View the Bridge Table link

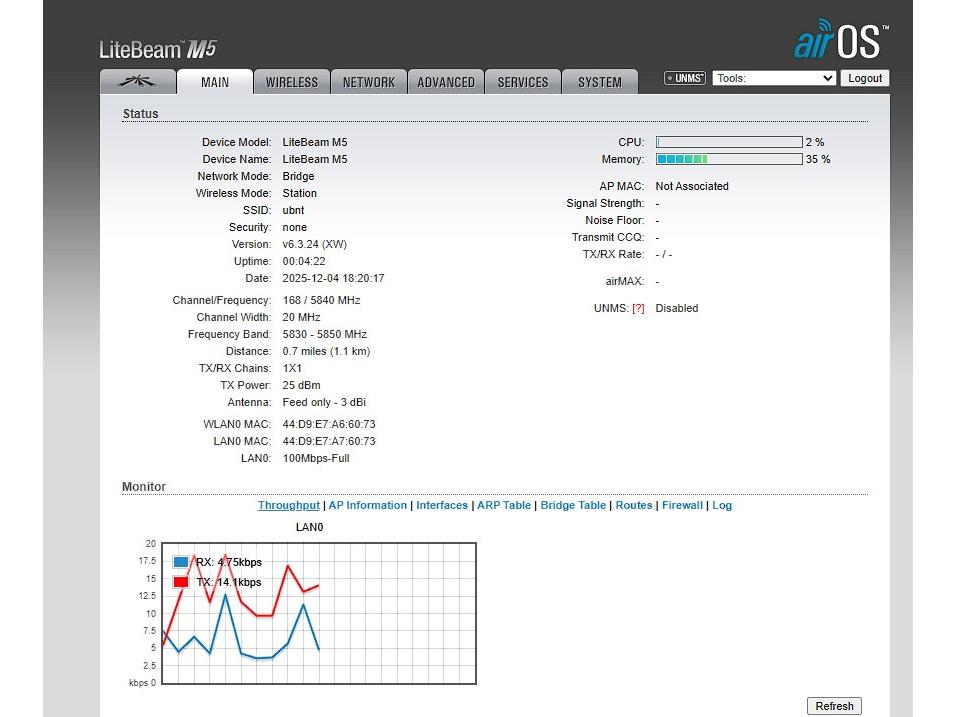click(x=573, y=506)
